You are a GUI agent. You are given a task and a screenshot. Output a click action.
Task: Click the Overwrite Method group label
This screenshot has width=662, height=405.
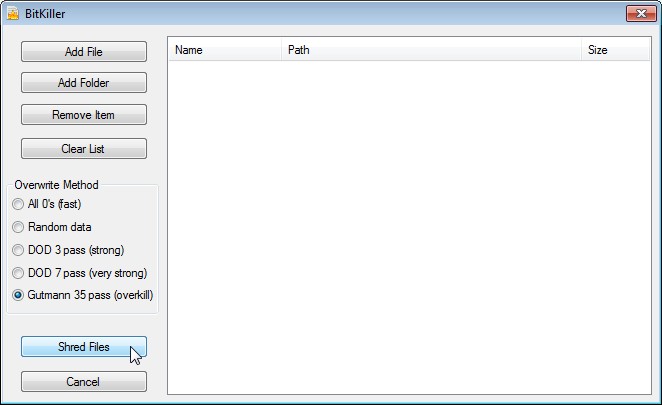coord(56,185)
